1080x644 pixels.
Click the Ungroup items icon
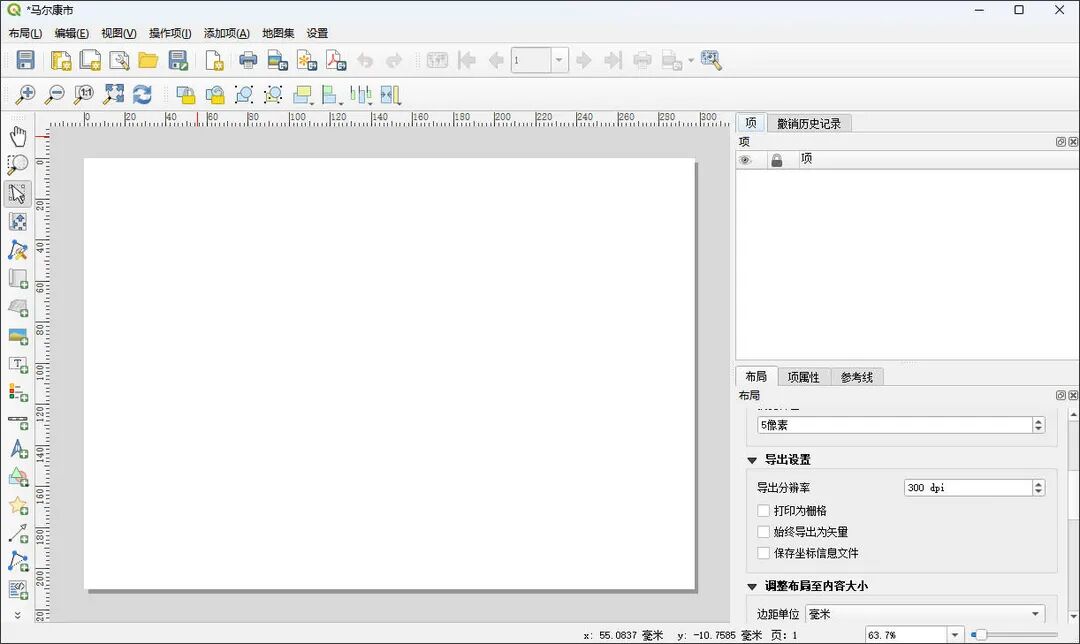tap(273, 94)
